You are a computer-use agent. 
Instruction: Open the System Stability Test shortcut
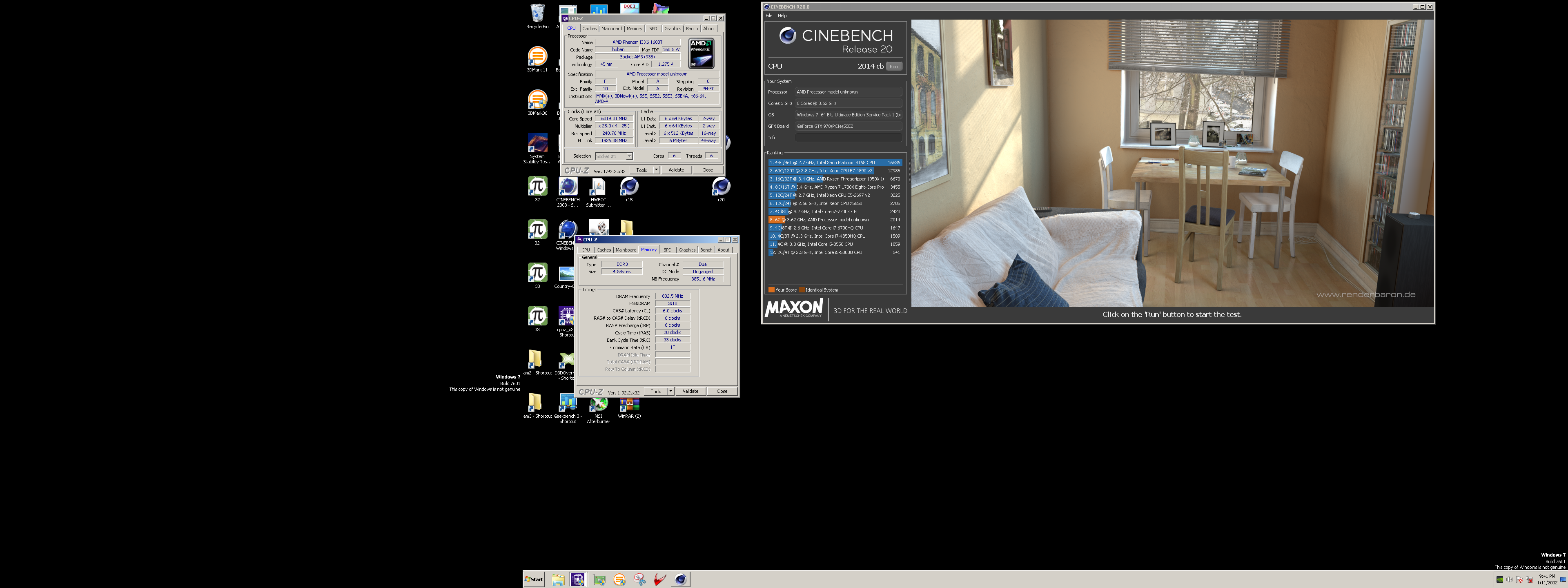537,148
